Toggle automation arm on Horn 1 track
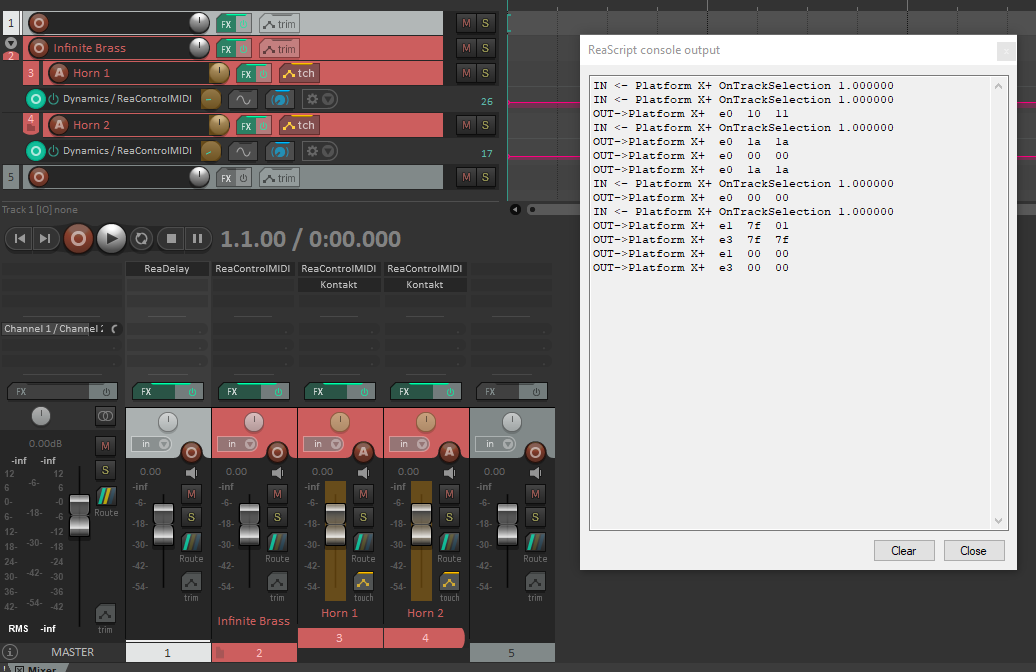This screenshot has height=672, width=1036. 59,73
